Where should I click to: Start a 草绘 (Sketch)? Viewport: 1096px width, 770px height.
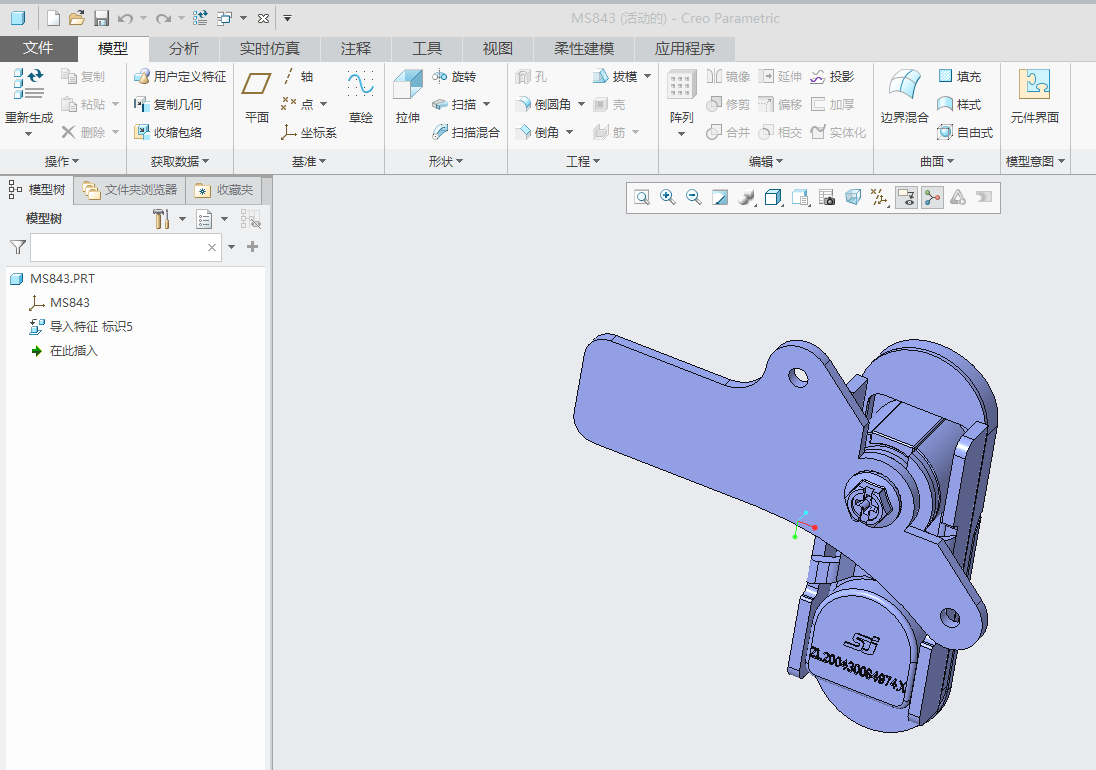coord(361,96)
